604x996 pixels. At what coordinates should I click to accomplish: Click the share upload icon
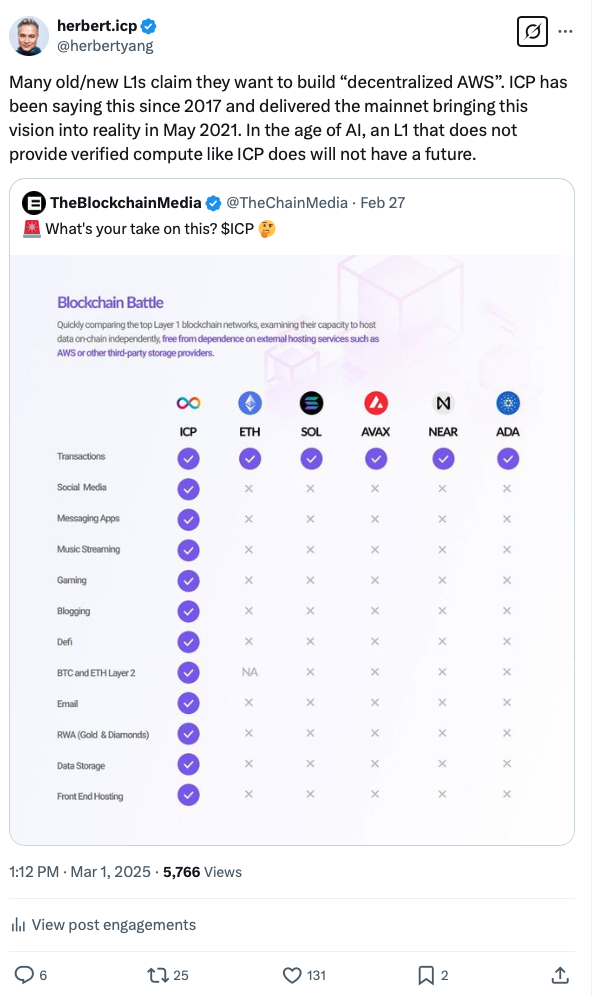pos(561,974)
